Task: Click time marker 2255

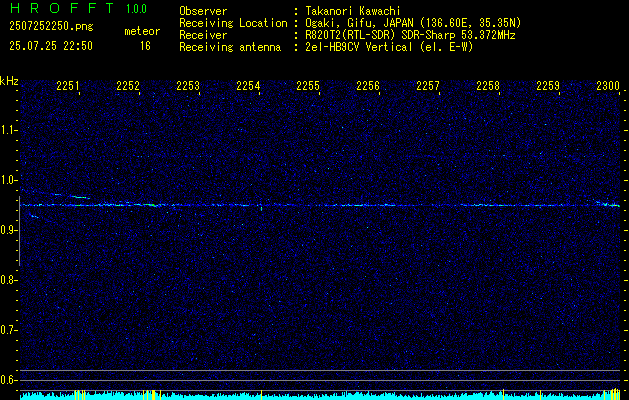Action: tap(308, 85)
